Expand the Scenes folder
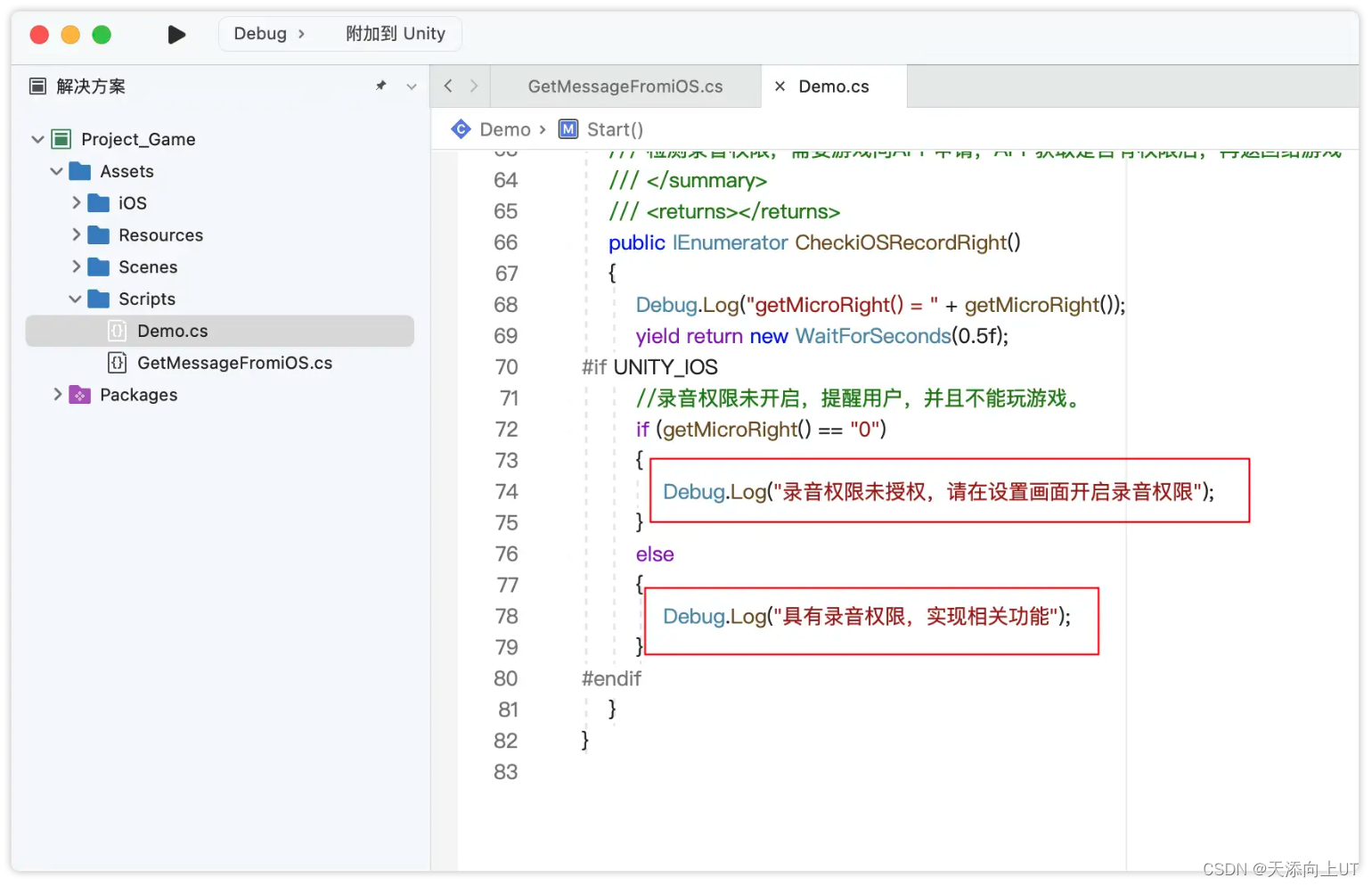Viewport: 1372px width, 886px height. pyautogui.click(x=76, y=267)
